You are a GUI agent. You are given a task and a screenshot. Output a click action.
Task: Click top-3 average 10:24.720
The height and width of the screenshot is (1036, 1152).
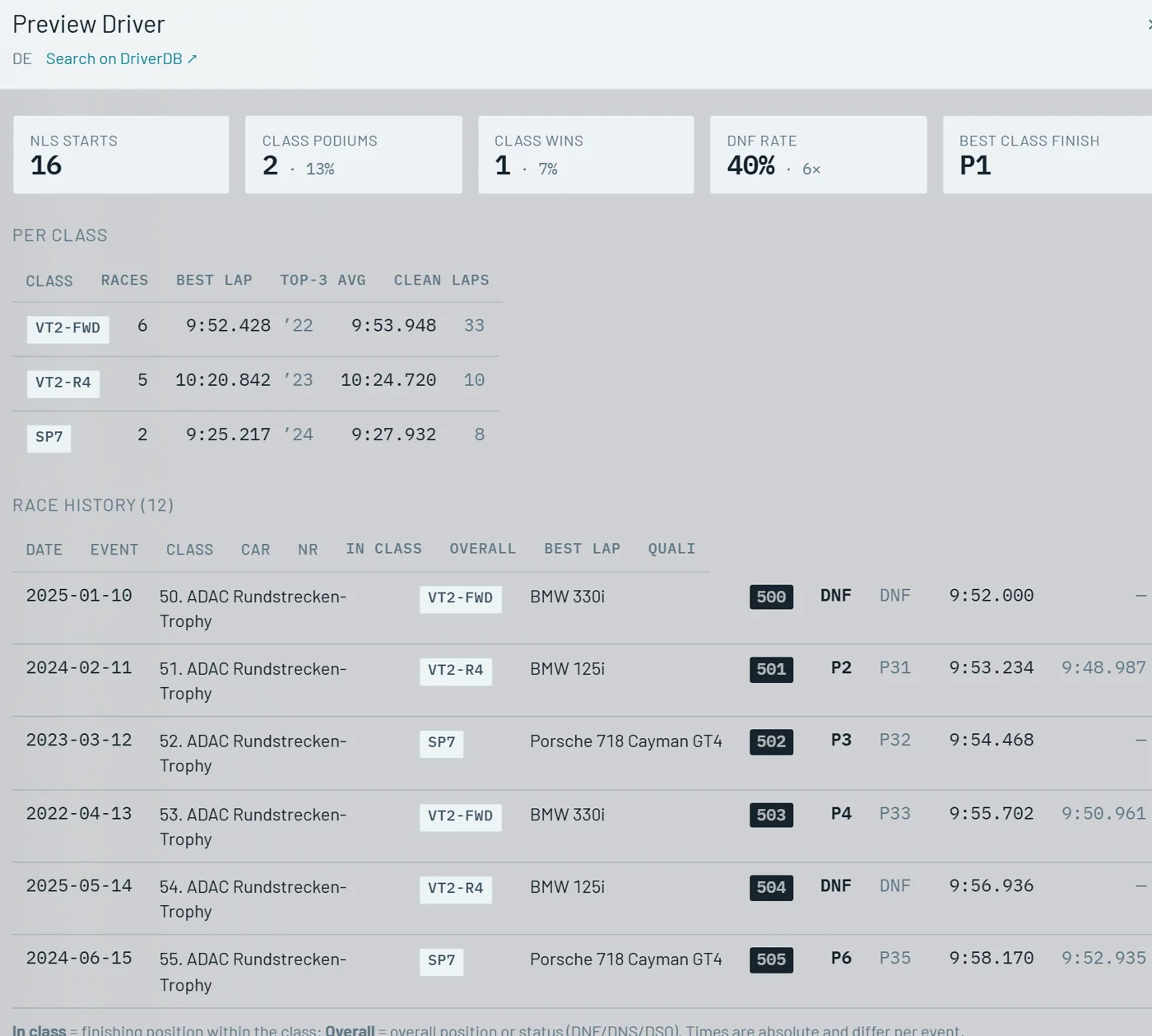388,380
